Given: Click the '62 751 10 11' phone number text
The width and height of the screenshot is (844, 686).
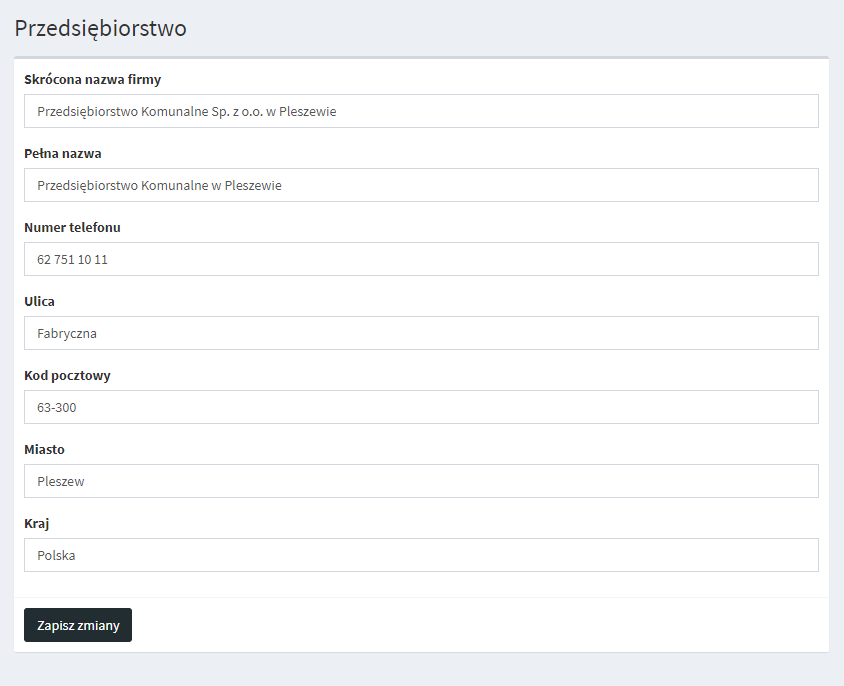Looking at the screenshot, I should pos(72,260).
